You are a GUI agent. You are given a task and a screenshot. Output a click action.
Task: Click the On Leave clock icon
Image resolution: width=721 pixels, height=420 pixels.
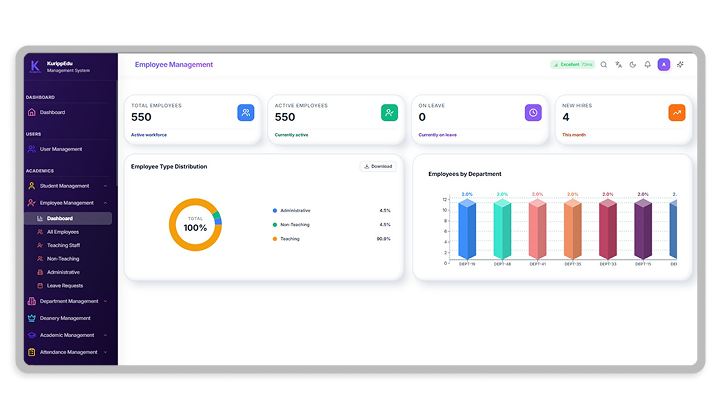tap(533, 113)
